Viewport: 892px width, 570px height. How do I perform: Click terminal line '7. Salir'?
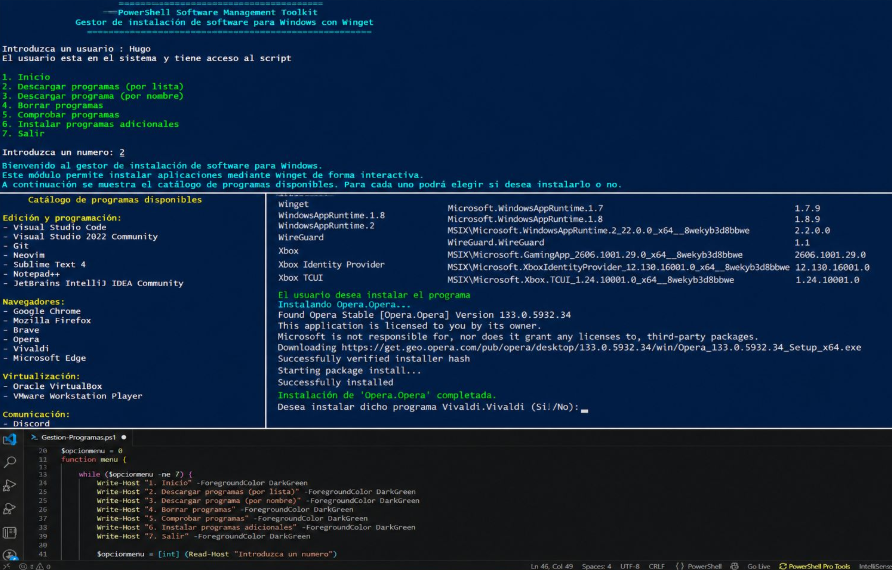point(23,133)
